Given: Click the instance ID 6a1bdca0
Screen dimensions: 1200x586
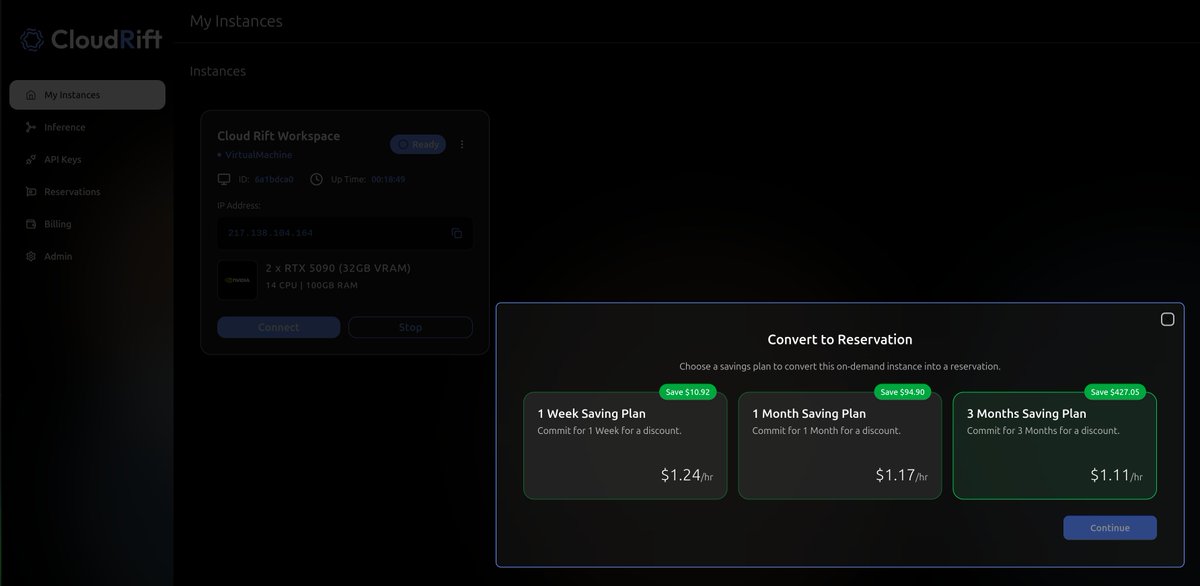Looking at the screenshot, I should pyautogui.click(x=274, y=179).
